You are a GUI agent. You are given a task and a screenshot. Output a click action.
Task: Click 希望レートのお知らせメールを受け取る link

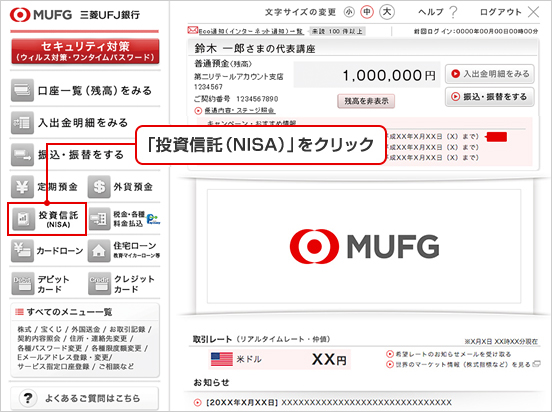453,354
